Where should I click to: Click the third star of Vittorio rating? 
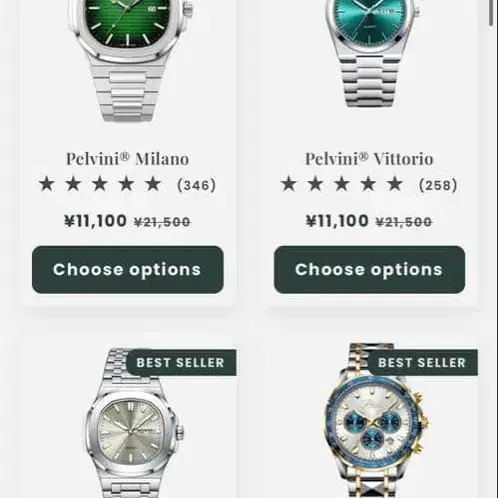coord(342,184)
